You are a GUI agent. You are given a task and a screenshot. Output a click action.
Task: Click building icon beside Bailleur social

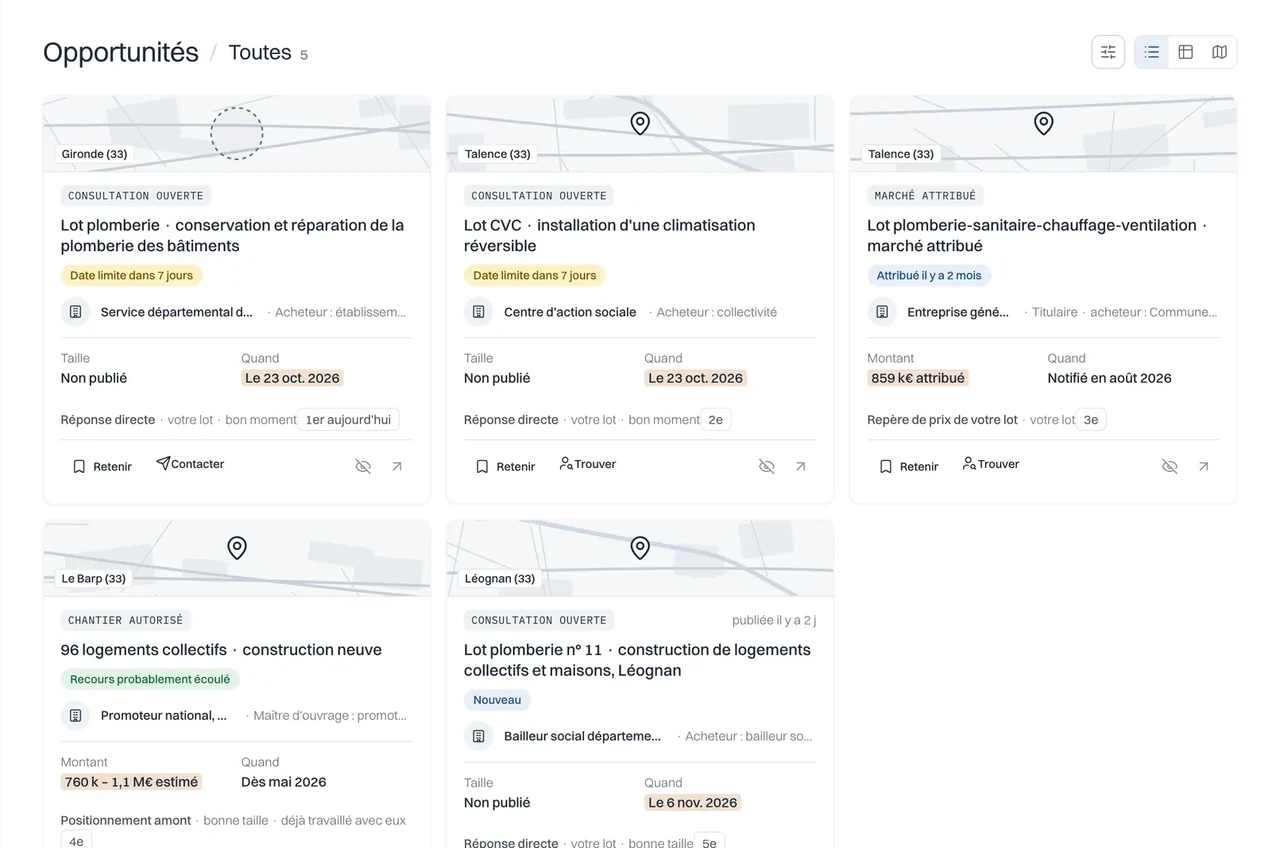[x=478, y=736]
